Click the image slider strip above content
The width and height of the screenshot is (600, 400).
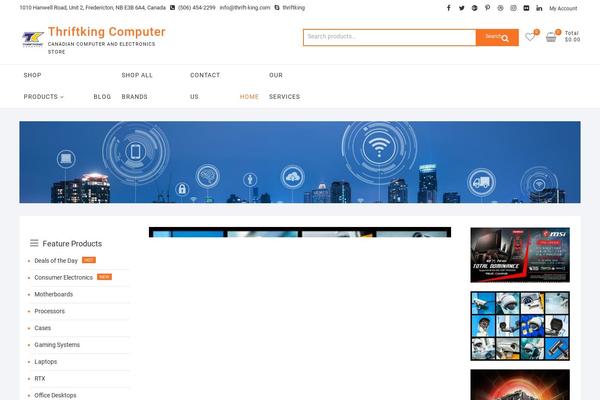coord(300,232)
